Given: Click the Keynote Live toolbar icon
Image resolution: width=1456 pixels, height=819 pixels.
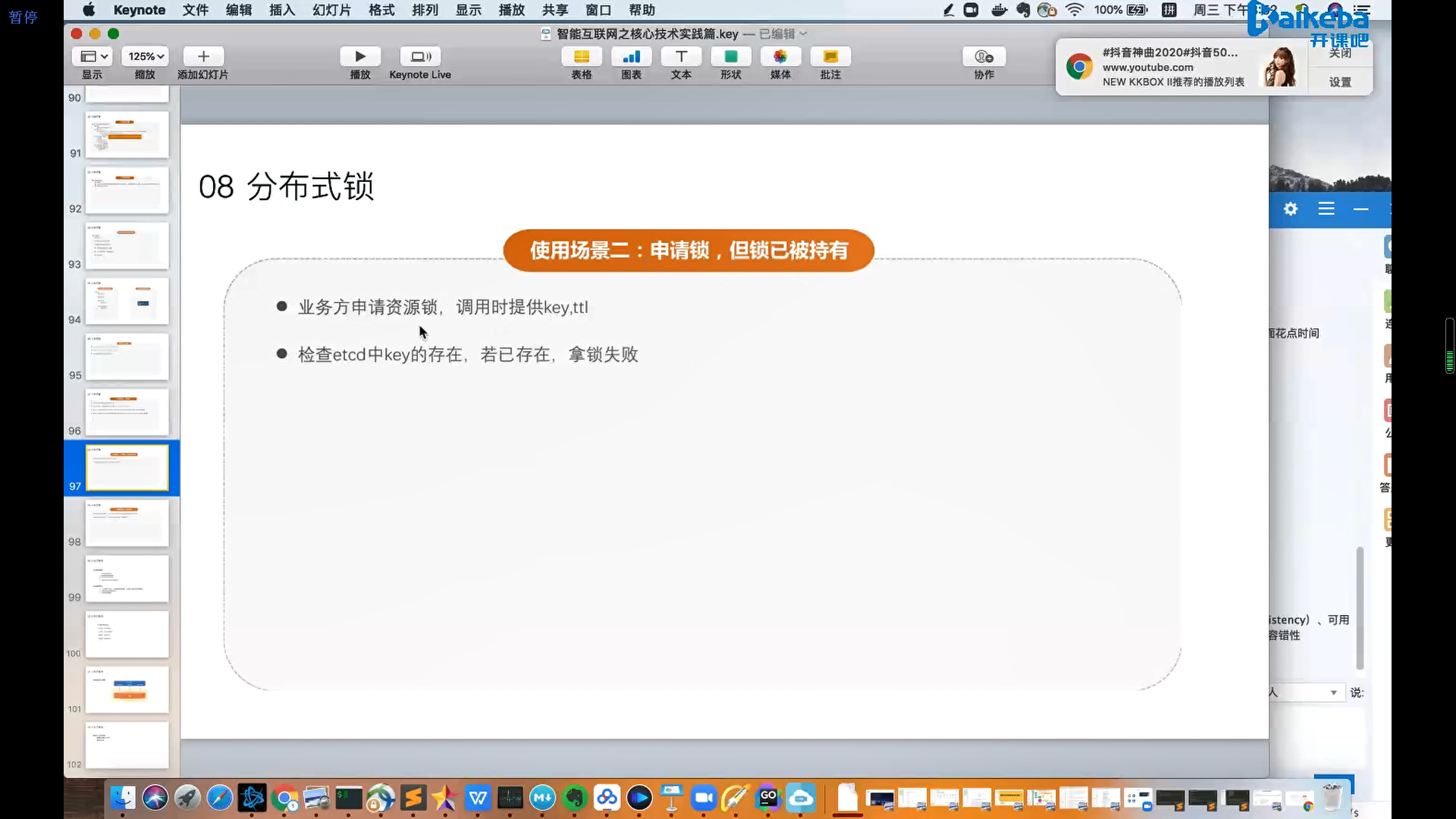Looking at the screenshot, I should pos(419,57).
